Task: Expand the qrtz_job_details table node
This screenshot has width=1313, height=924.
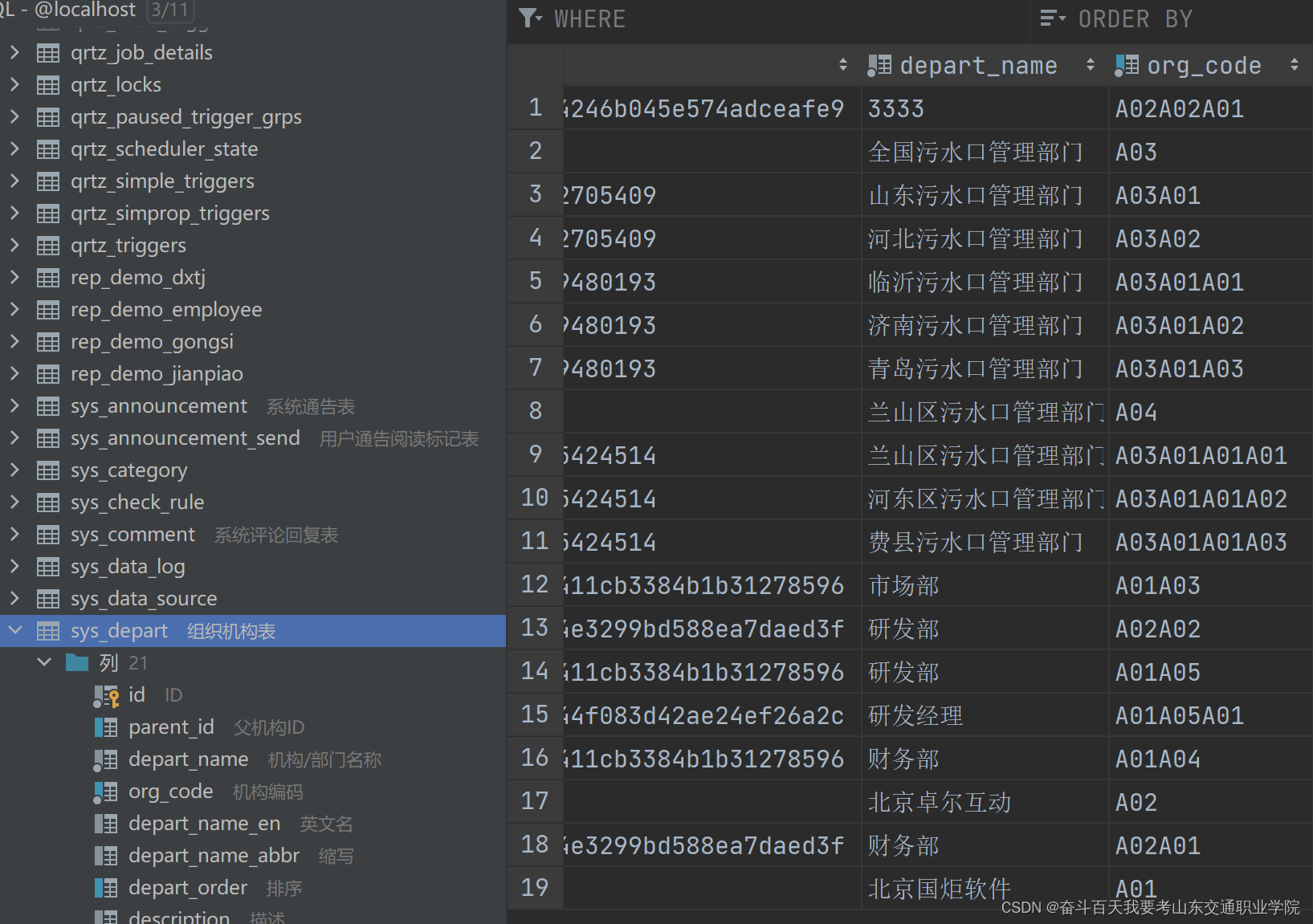Action: 14,52
